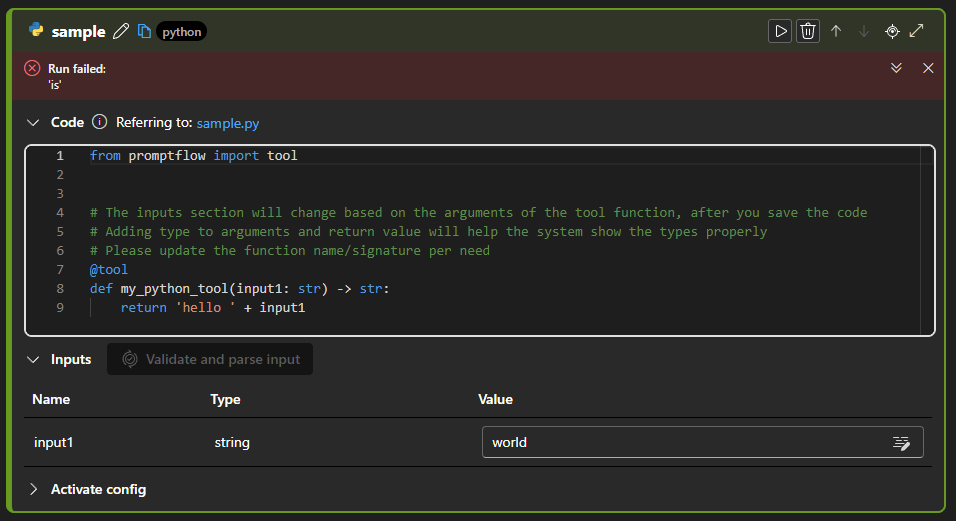Click the Name column header
Screen dimensions: 956x521
(x=51, y=399)
